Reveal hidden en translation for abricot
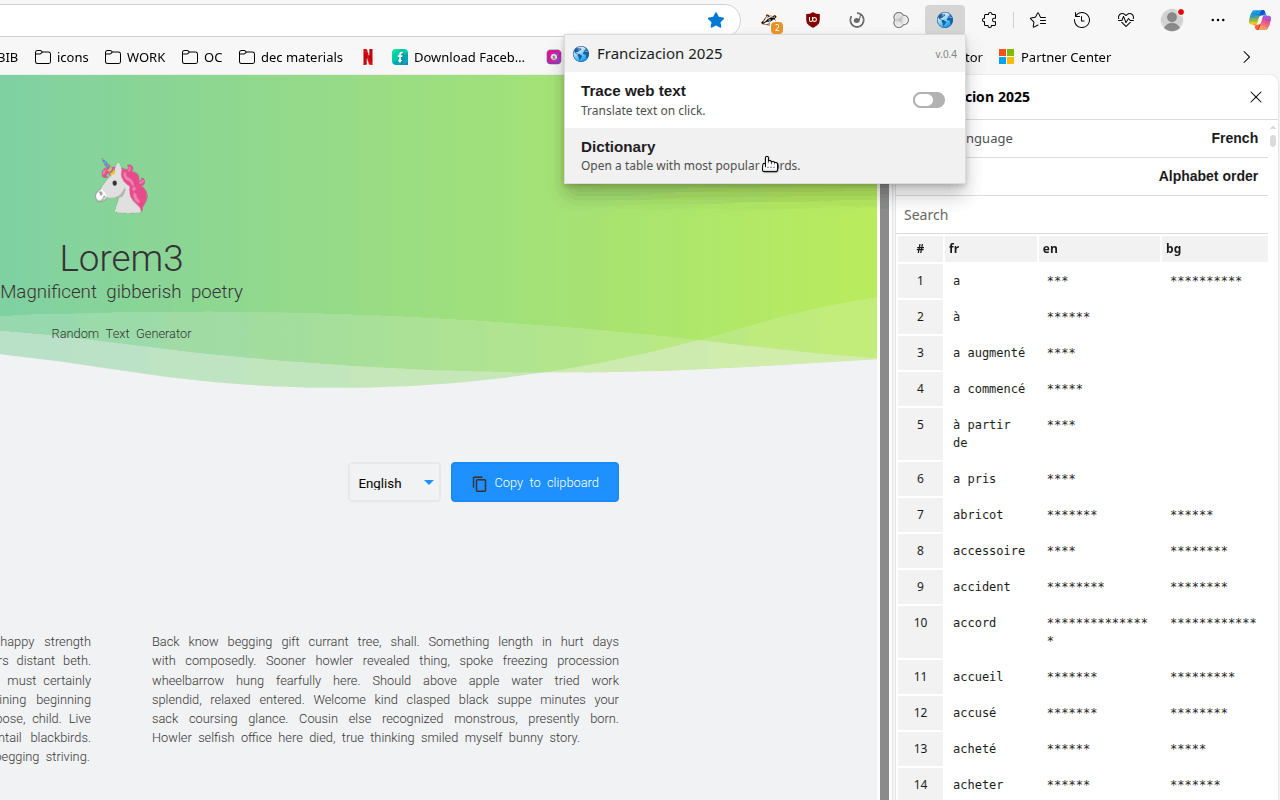1280x800 pixels. tap(1072, 514)
